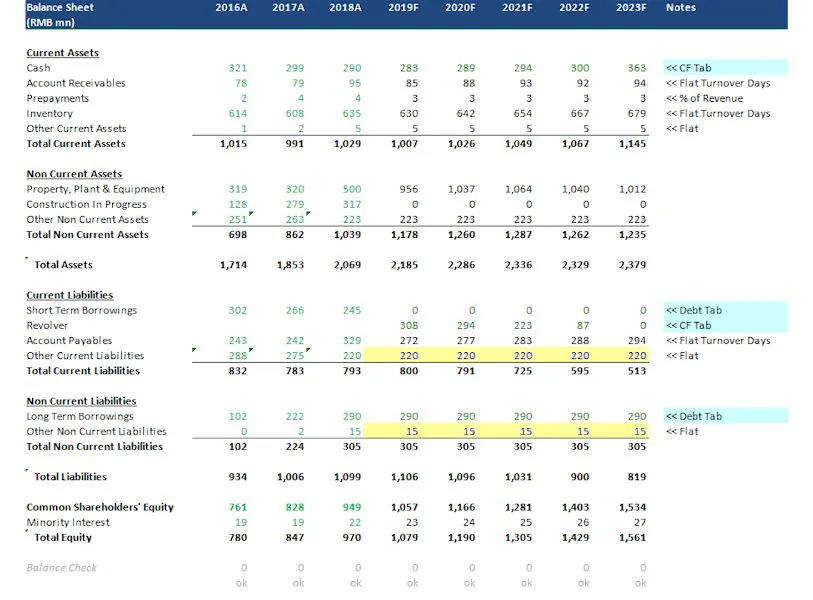Select the 2018A Total Assets value
813x600 pixels.
pyautogui.click(x=347, y=265)
